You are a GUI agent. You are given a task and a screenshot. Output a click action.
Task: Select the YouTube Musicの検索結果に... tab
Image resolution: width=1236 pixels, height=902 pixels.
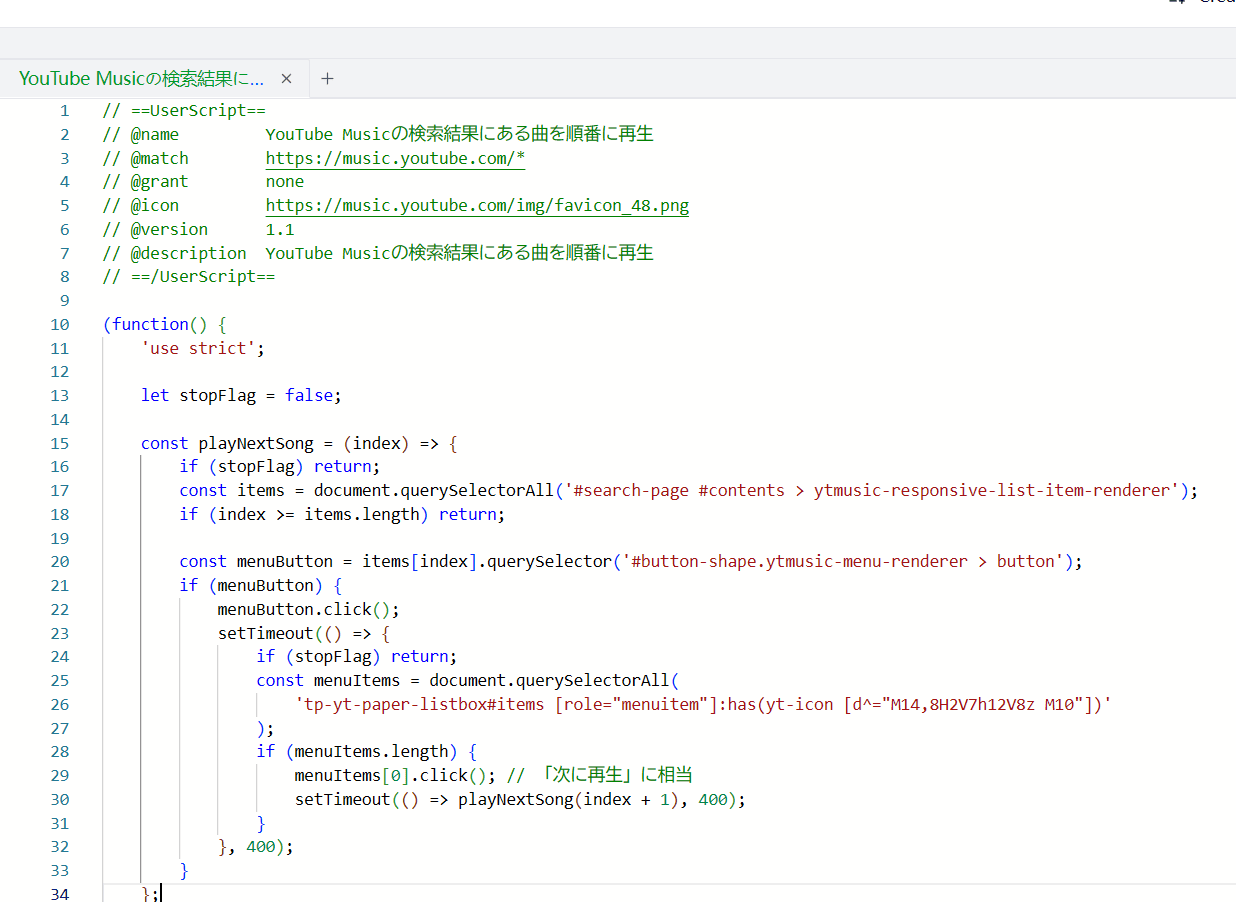click(x=141, y=78)
